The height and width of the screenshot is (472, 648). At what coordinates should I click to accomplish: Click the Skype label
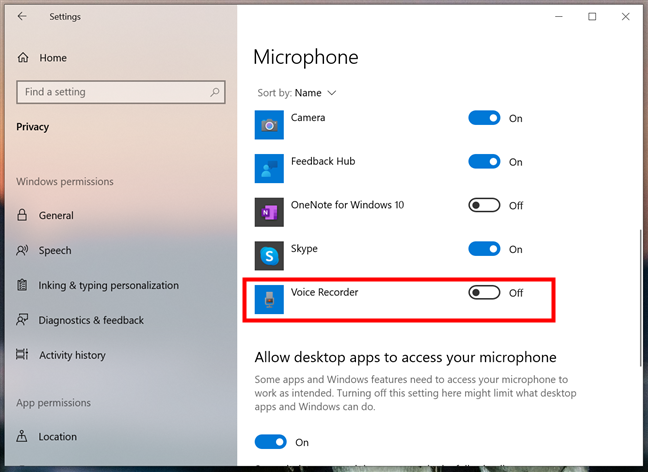[x=304, y=249]
